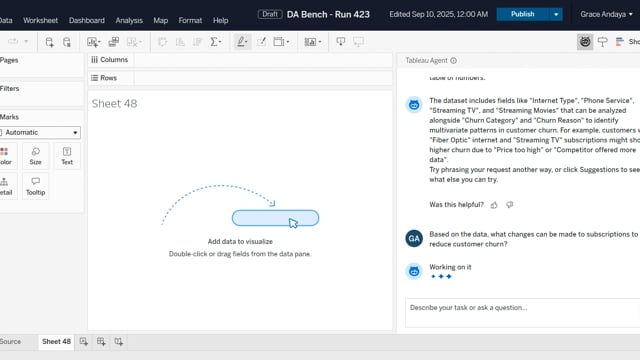Open the Show Me panel
The width and height of the screenshot is (640, 360).
point(628,42)
